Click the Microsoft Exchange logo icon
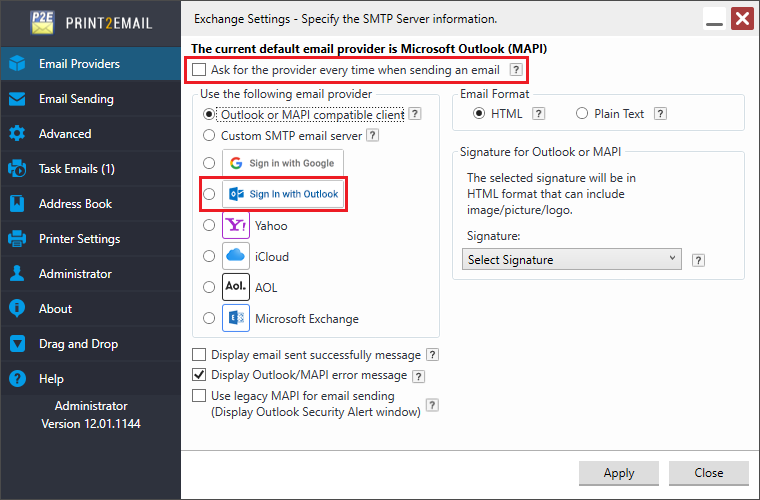Image resolution: width=760 pixels, height=500 pixels. coord(236,318)
